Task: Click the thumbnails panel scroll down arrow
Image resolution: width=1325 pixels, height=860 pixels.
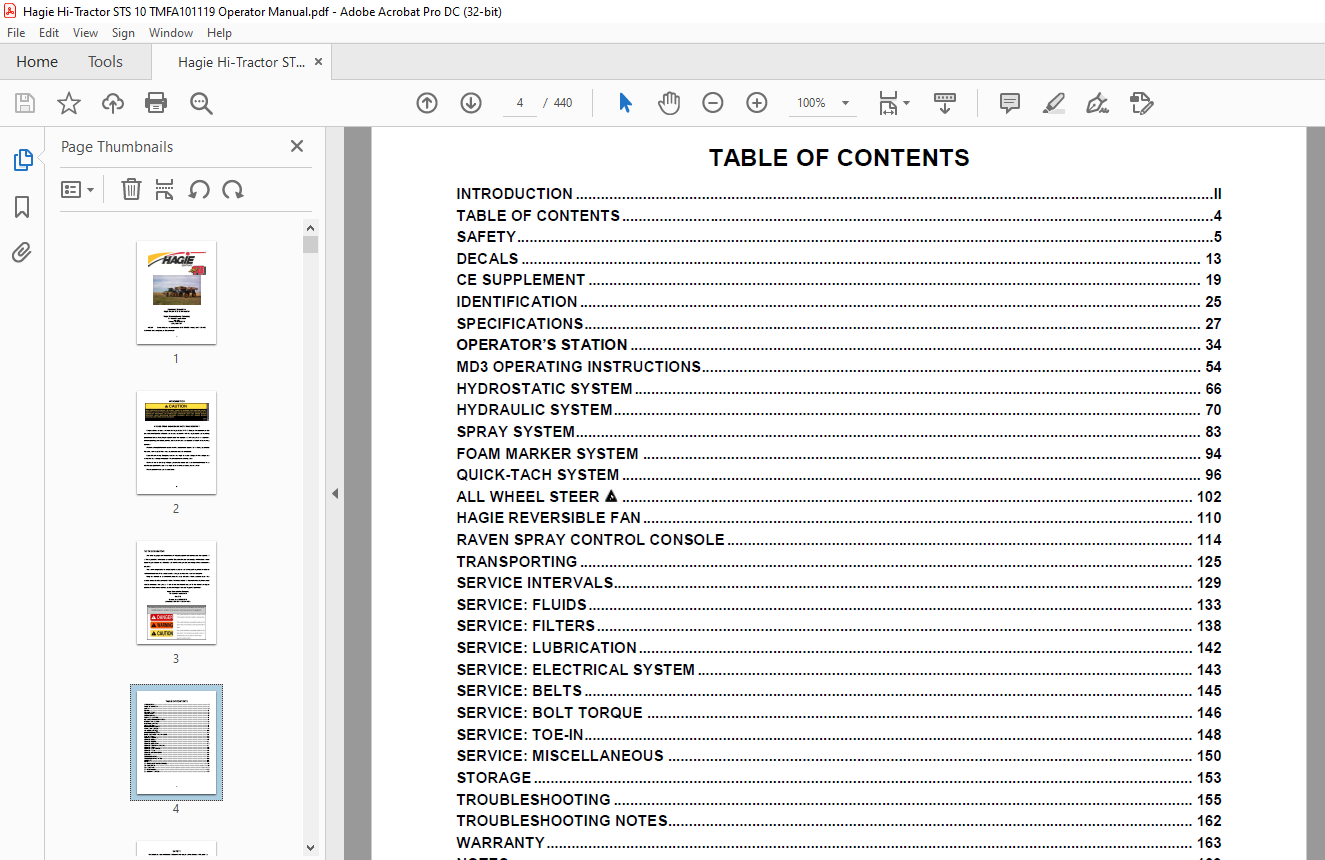Action: (310, 848)
